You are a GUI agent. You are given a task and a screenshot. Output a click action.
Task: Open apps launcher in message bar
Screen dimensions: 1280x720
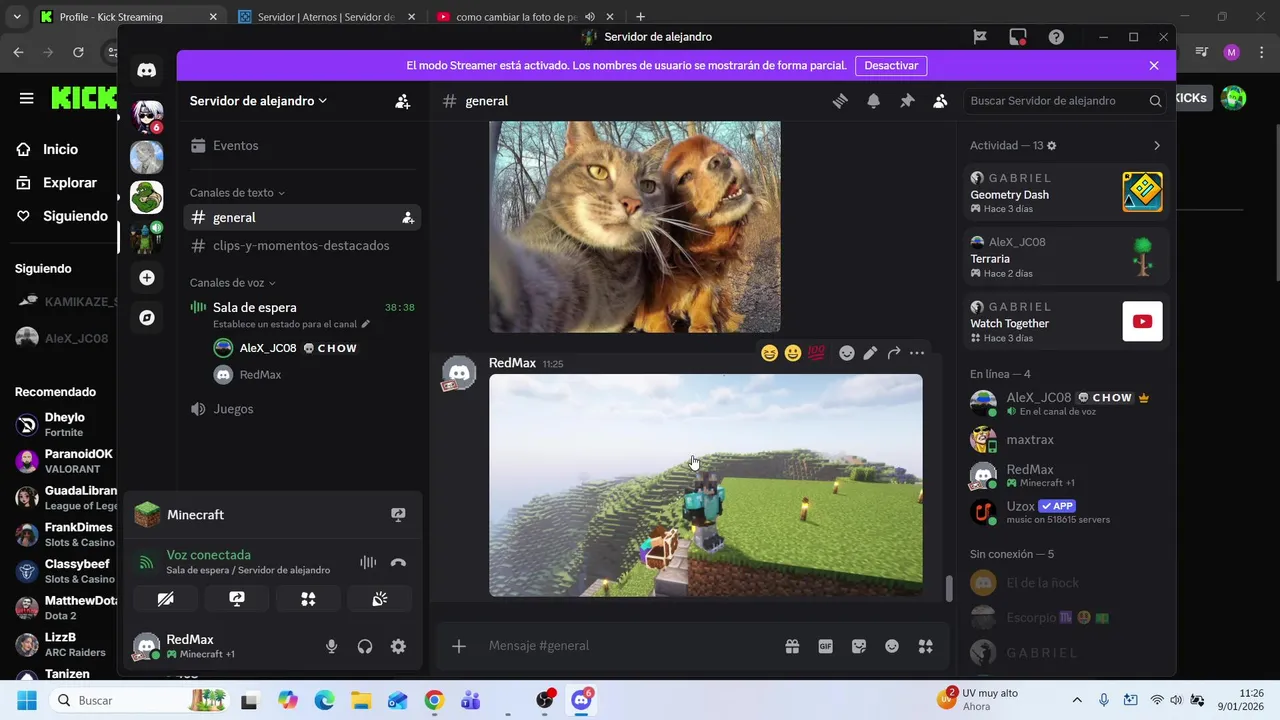point(926,646)
